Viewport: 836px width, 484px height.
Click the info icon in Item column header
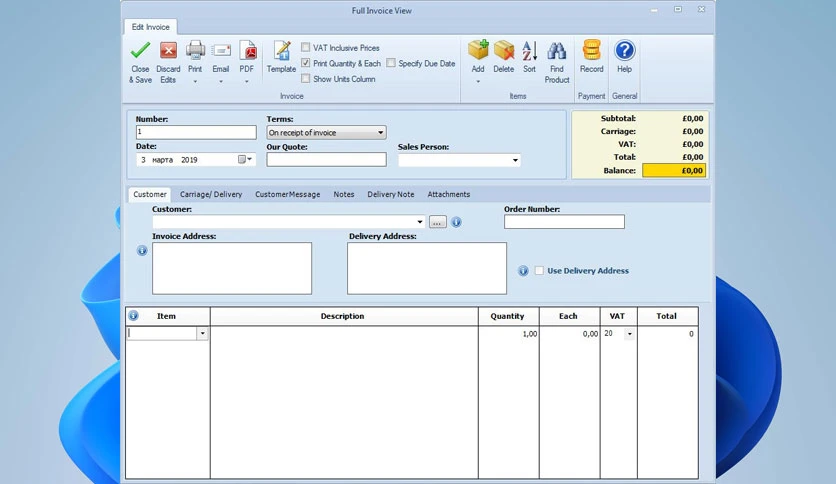133,316
